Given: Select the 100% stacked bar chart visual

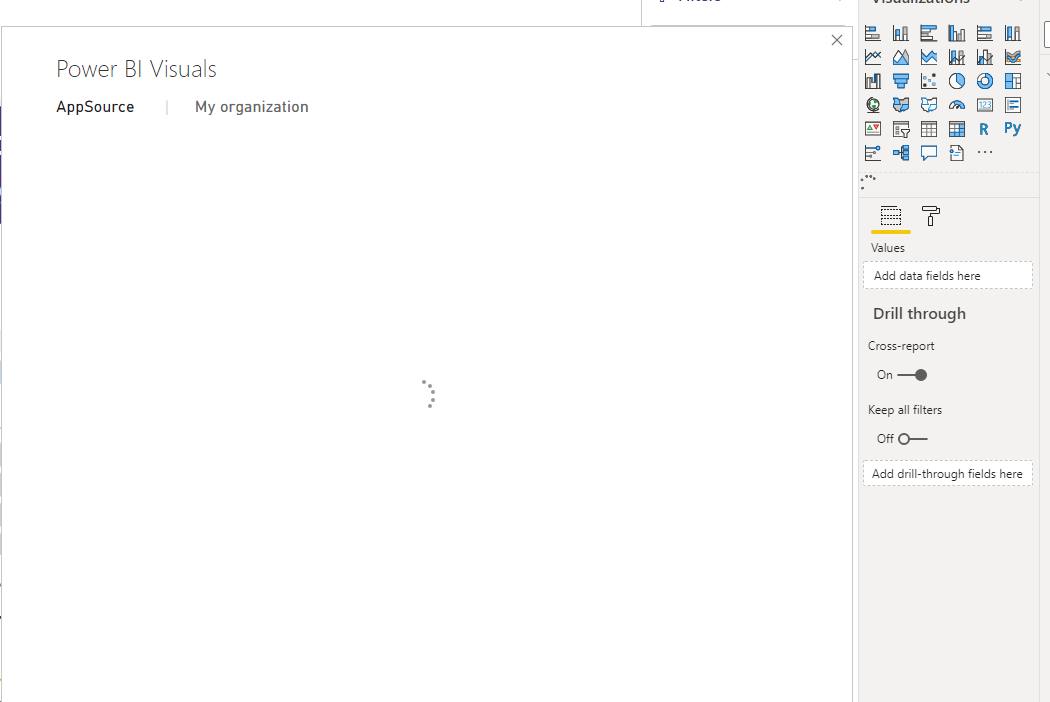Looking at the screenshot, I should tap(984, 33).
